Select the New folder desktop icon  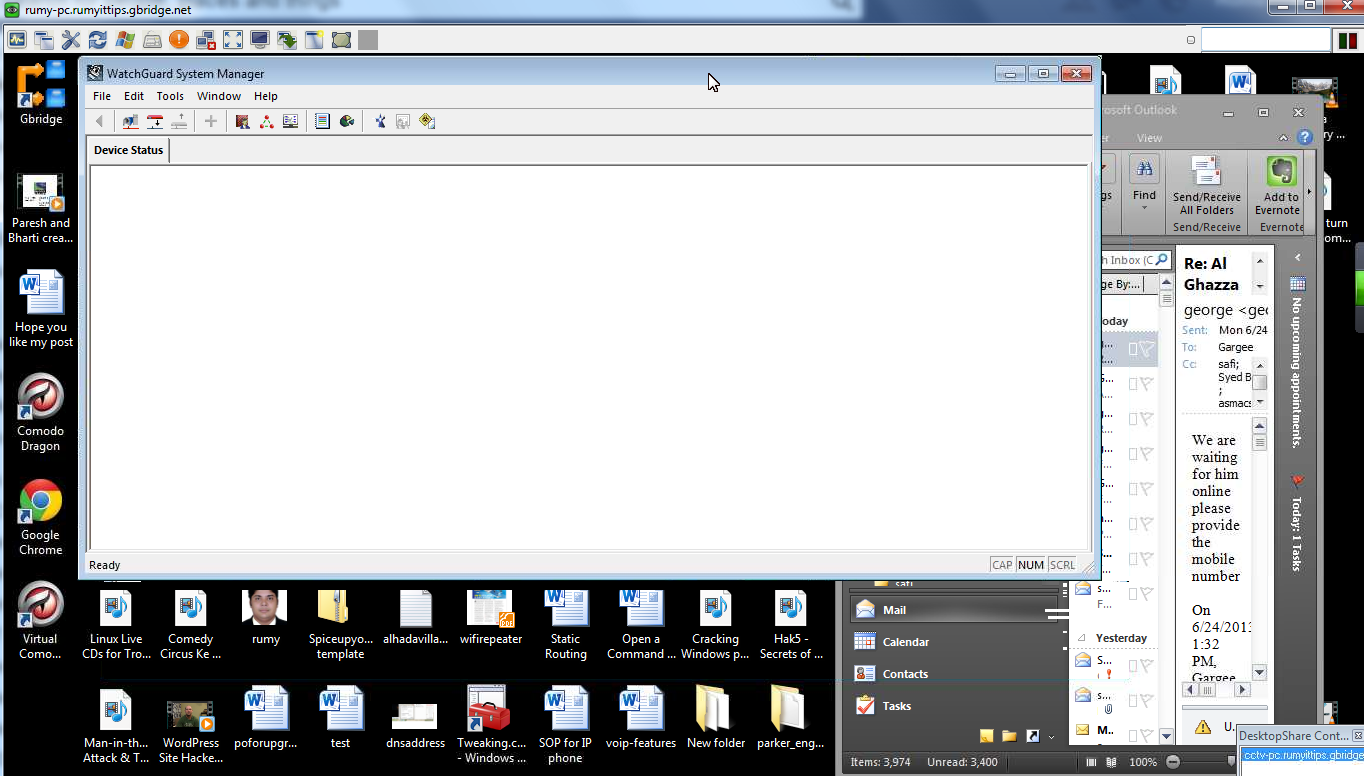716,717
